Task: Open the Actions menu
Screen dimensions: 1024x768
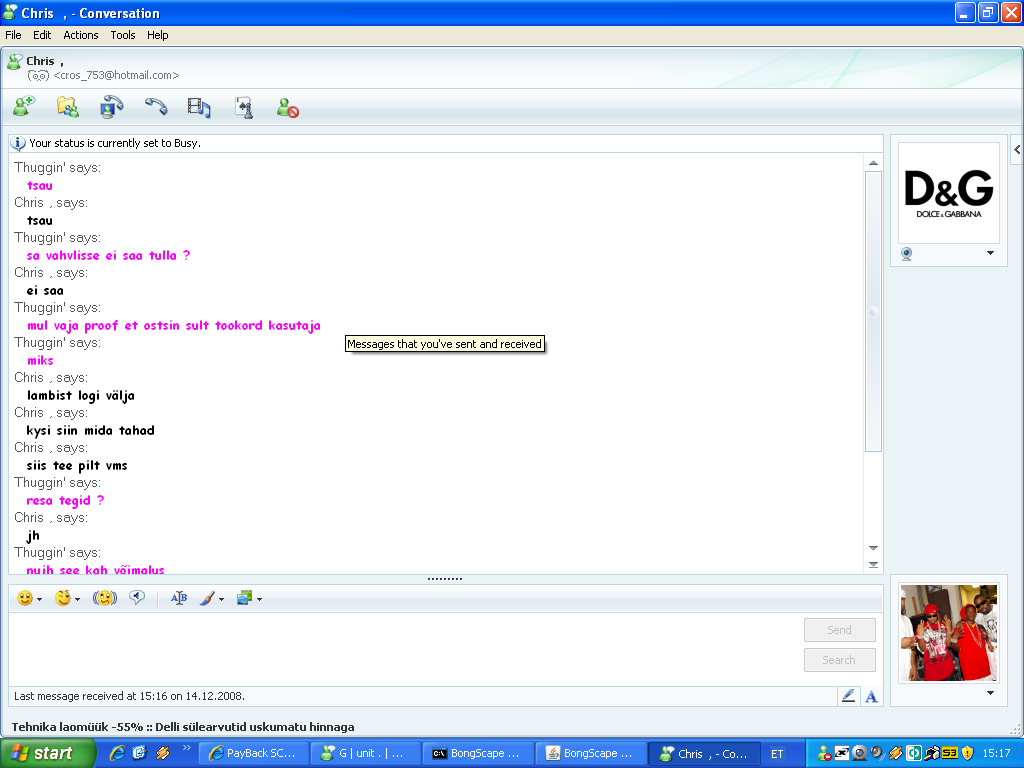Action: point(80,34)
